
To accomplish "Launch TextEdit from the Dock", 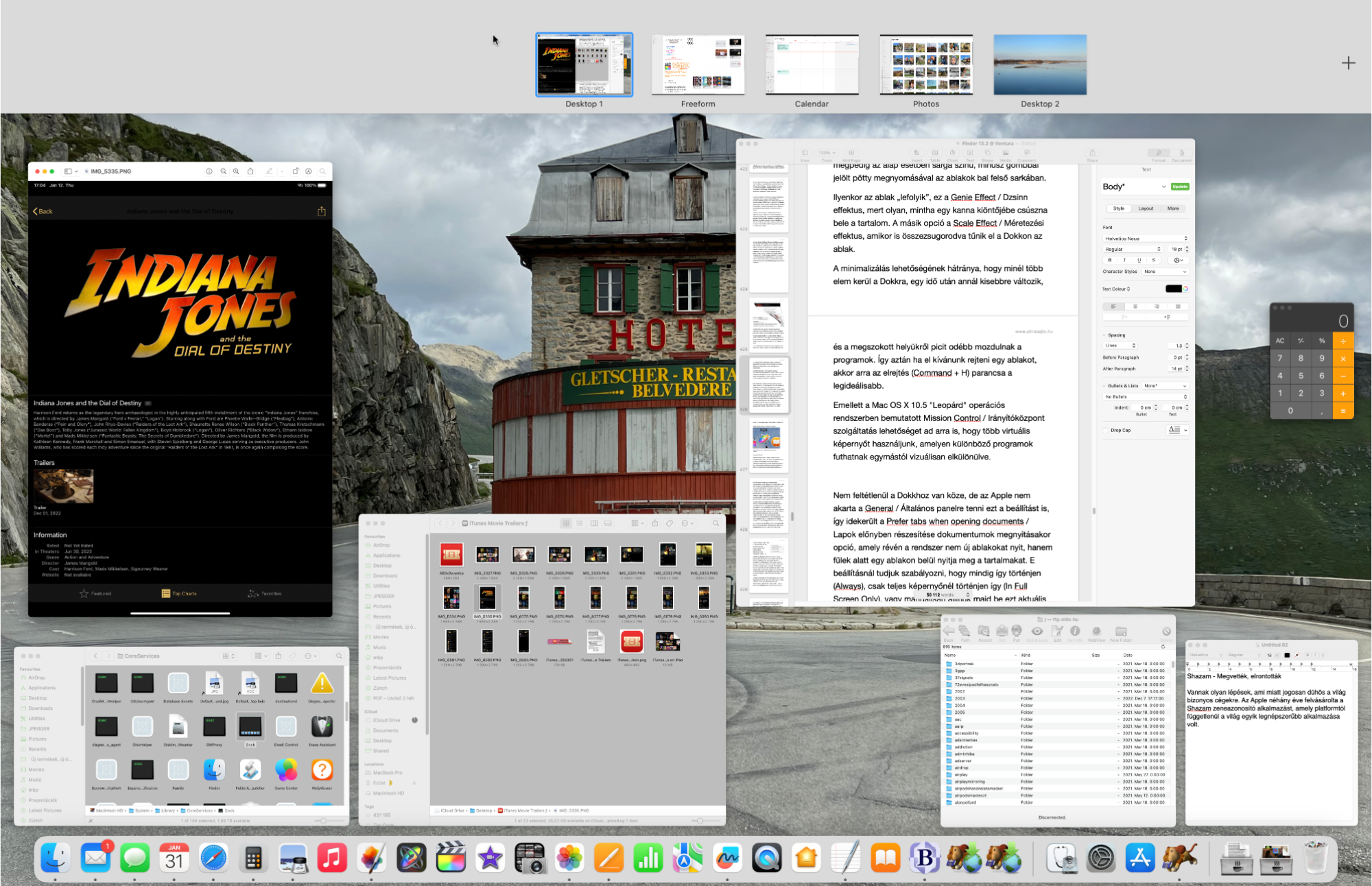I will tap(845, 858).
